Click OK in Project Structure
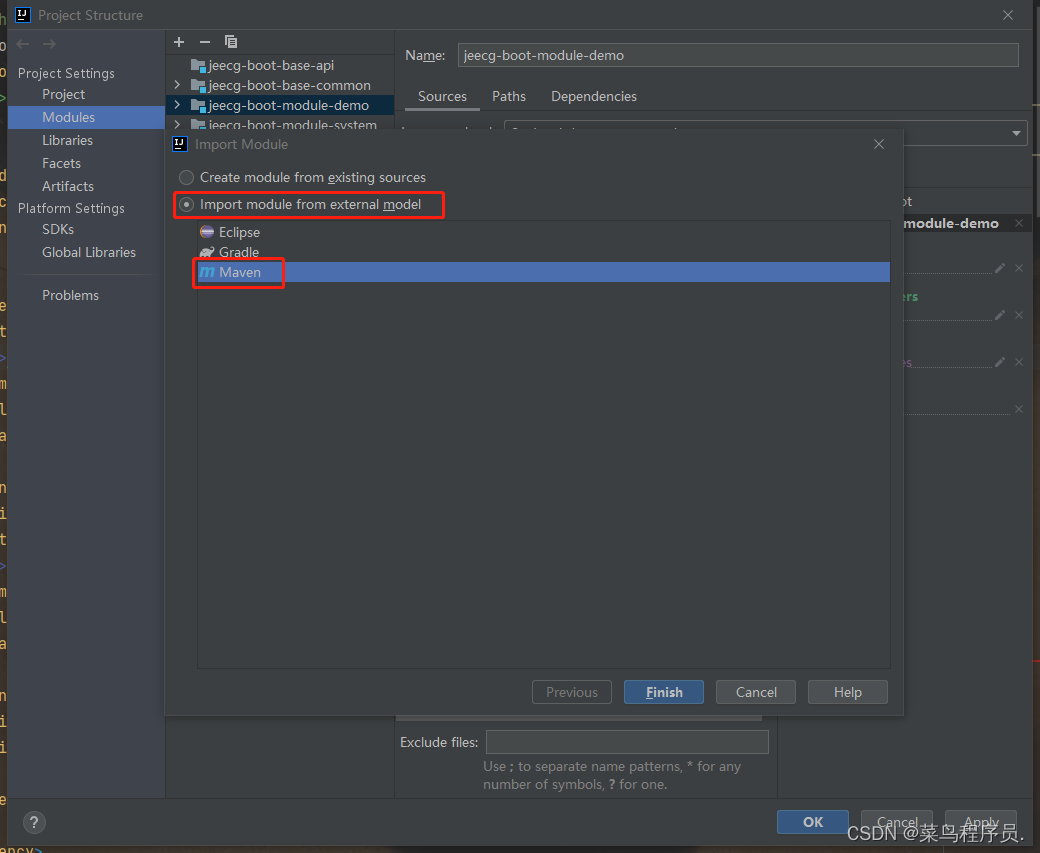Screen dimensions: 1040x853 [812, 822]
